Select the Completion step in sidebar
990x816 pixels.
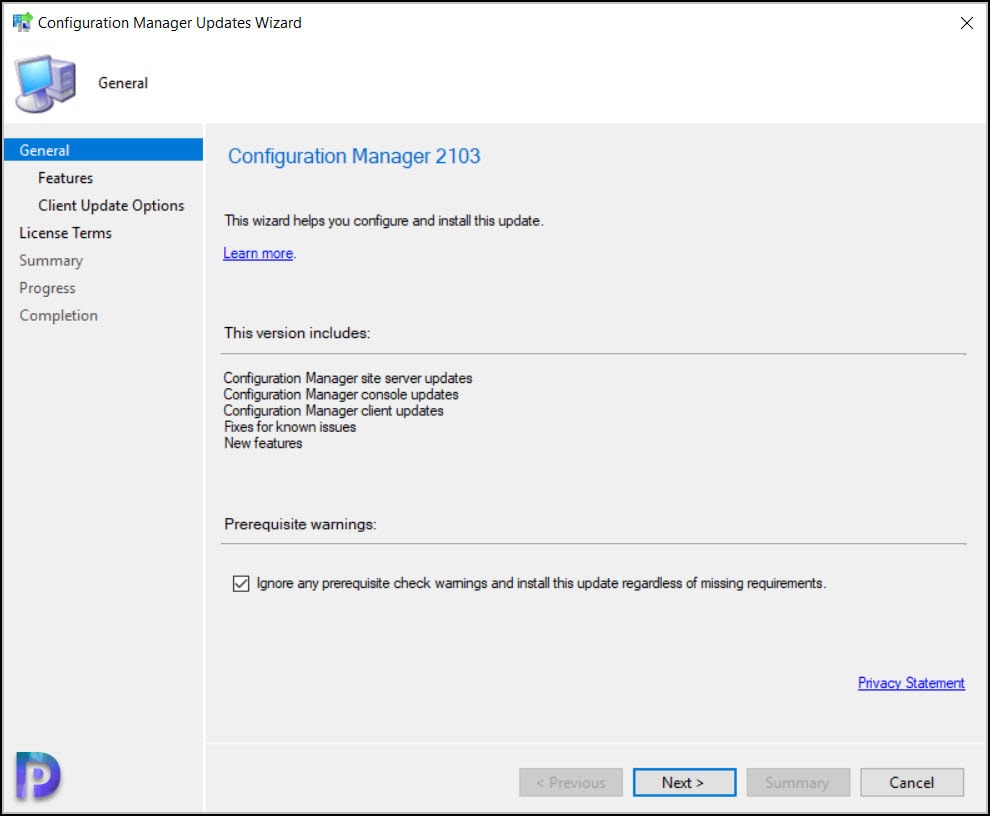pyautogui.click(x=59, y=316)
